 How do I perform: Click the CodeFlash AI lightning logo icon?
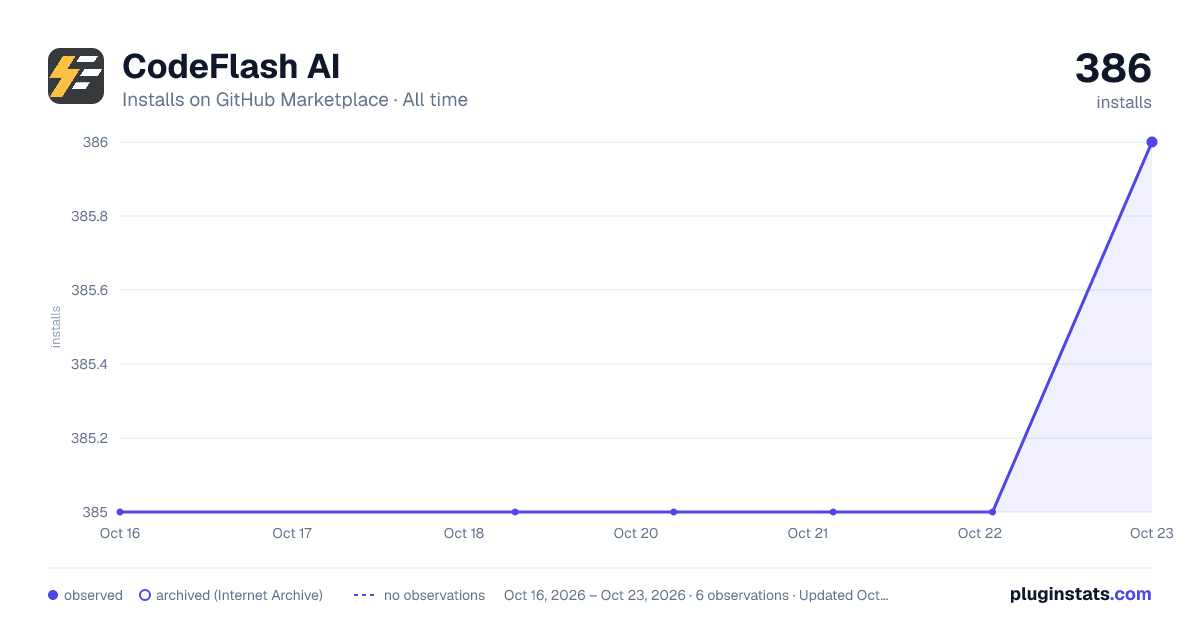(x=76, y=76)
